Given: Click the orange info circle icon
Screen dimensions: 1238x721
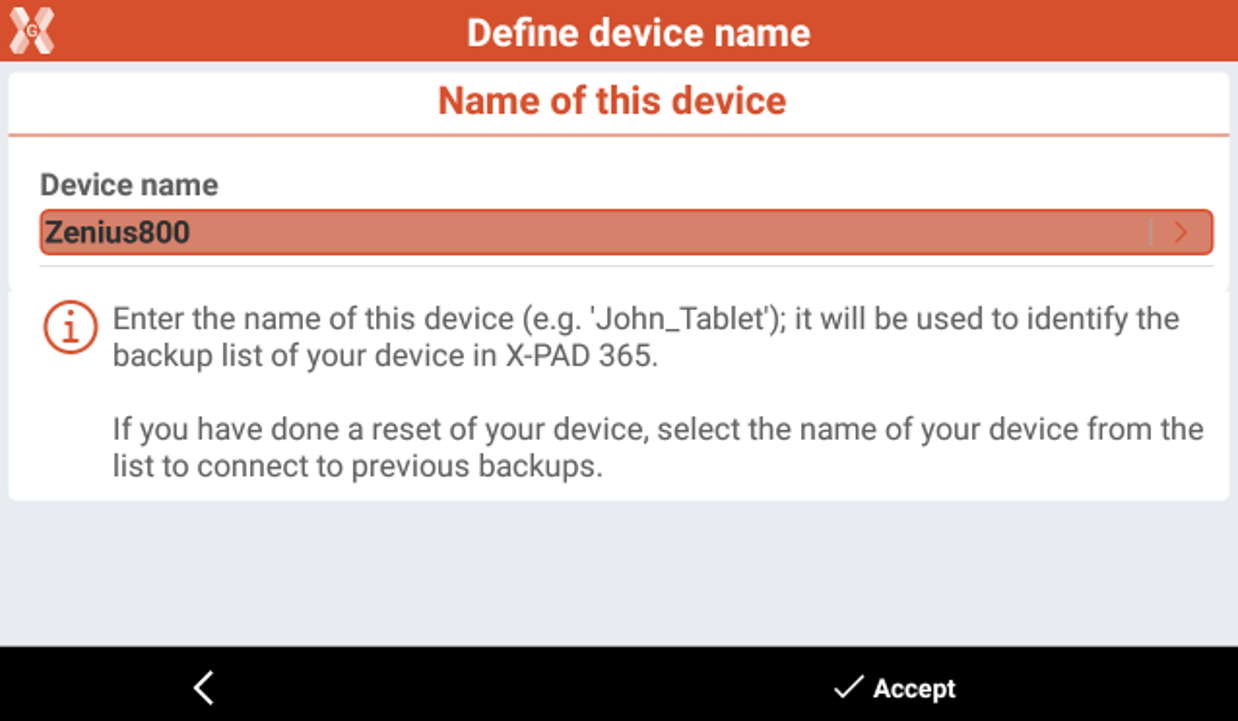Looking at the screenshot, I should 70,328.
